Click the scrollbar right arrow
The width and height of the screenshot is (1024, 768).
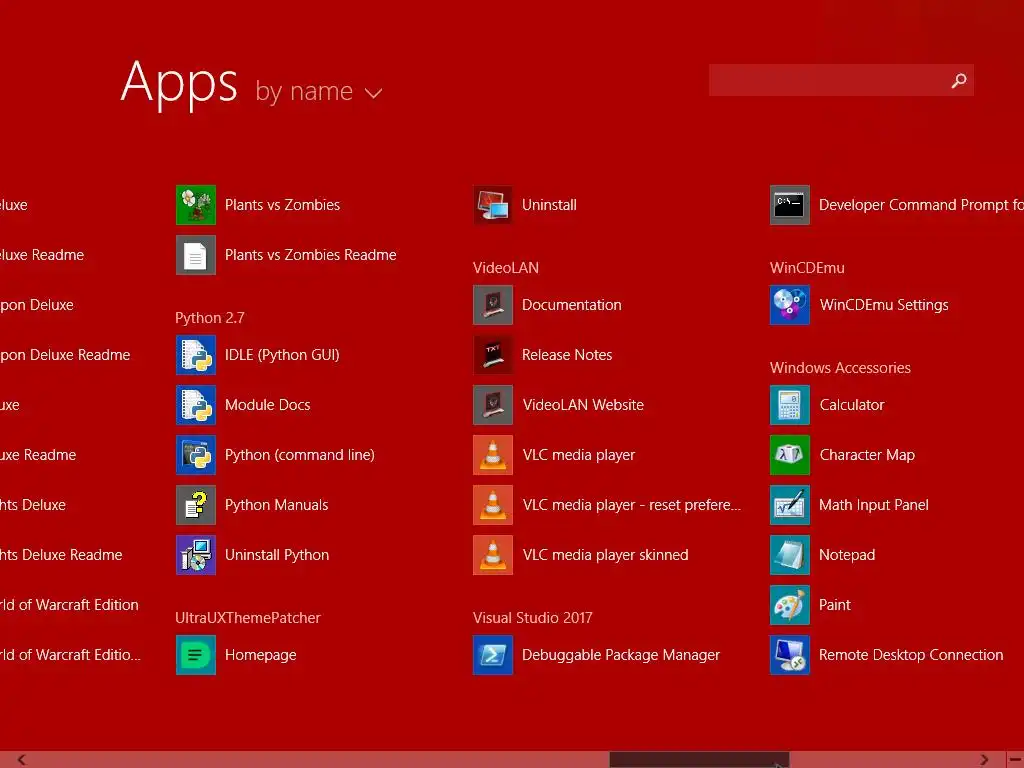984,760
